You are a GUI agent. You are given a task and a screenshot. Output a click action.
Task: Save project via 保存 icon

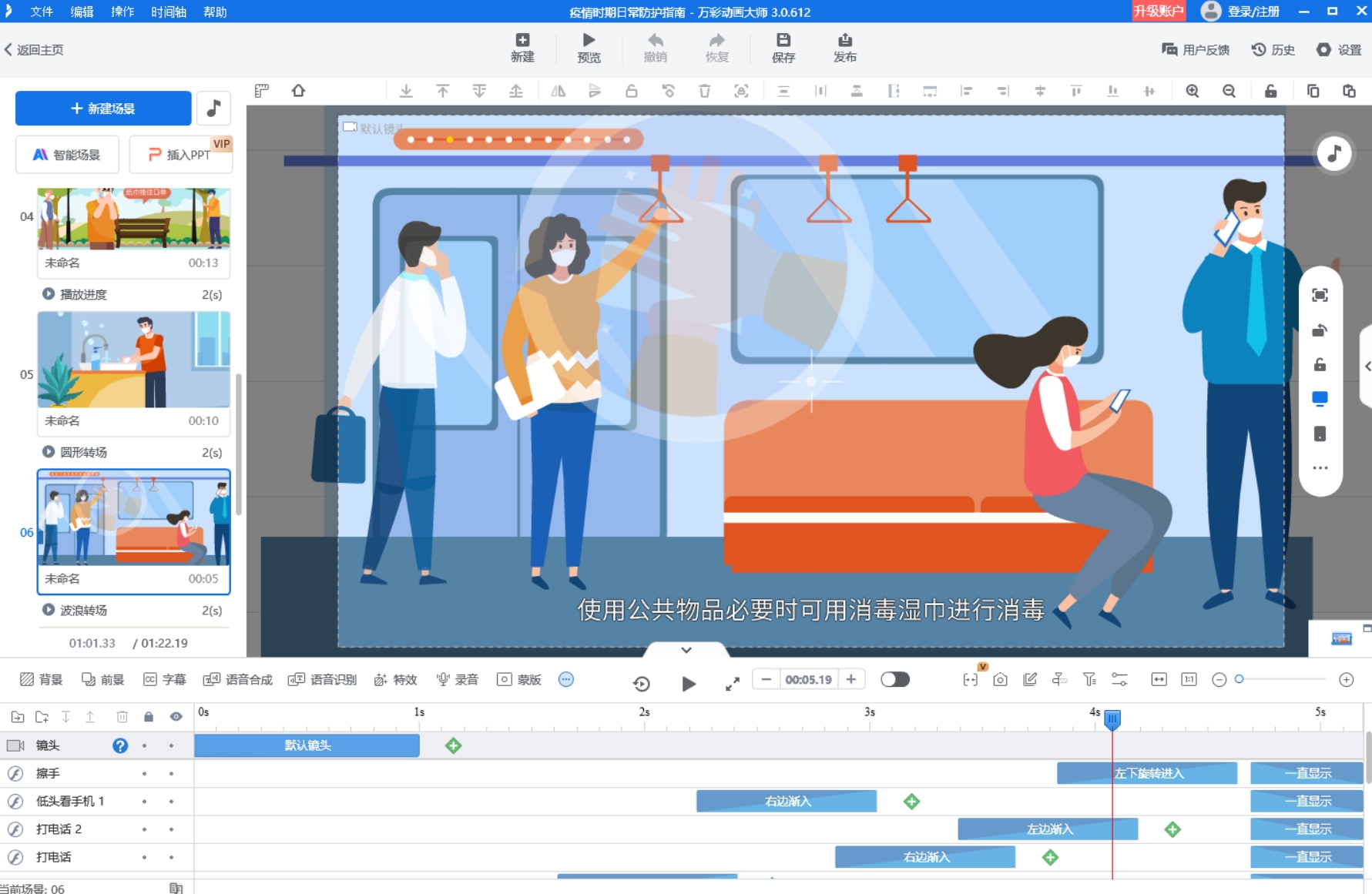tap(783, 48)
